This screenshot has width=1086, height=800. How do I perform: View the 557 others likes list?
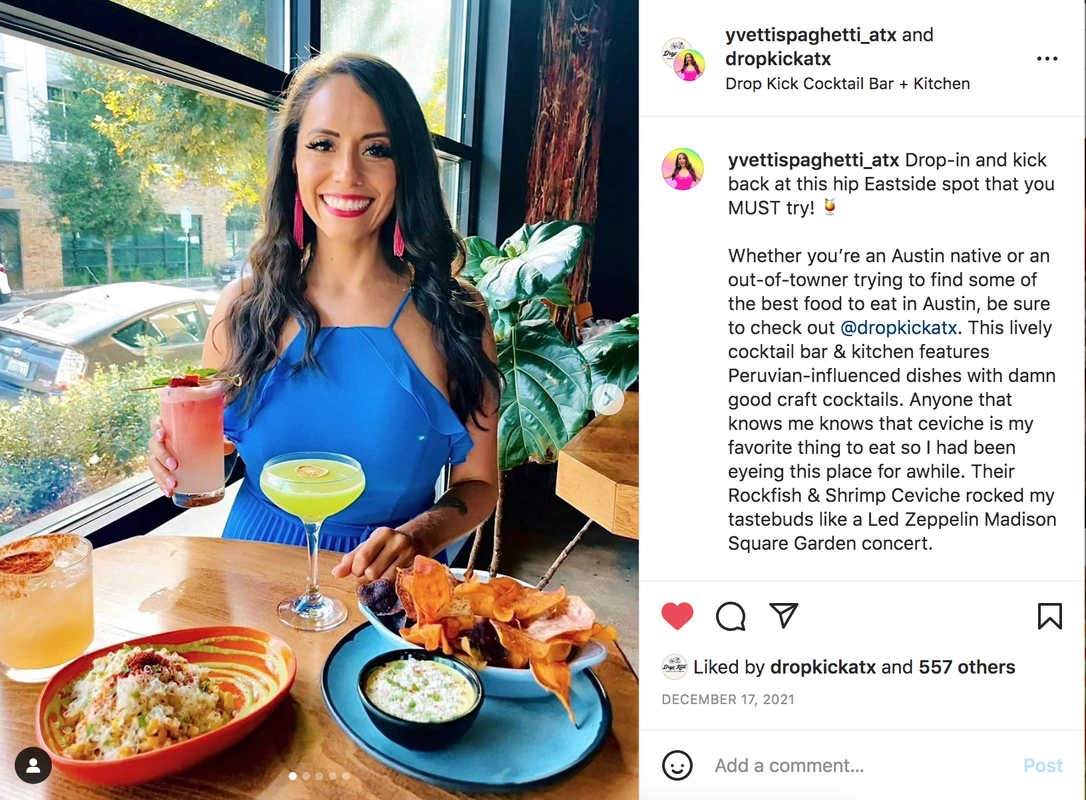coord(966,667)
